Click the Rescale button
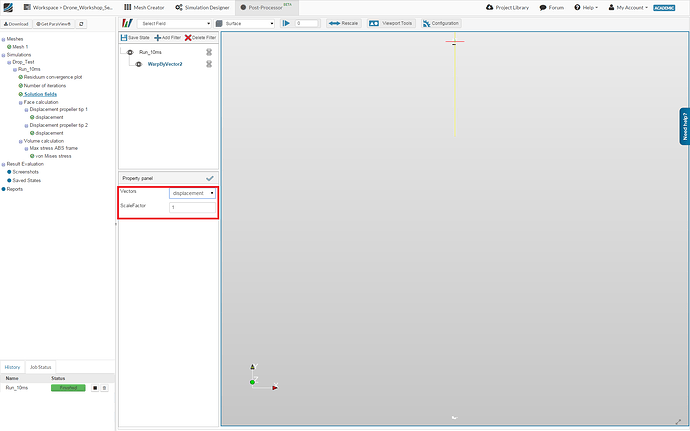690x431 pixels. tap(344, 23)
